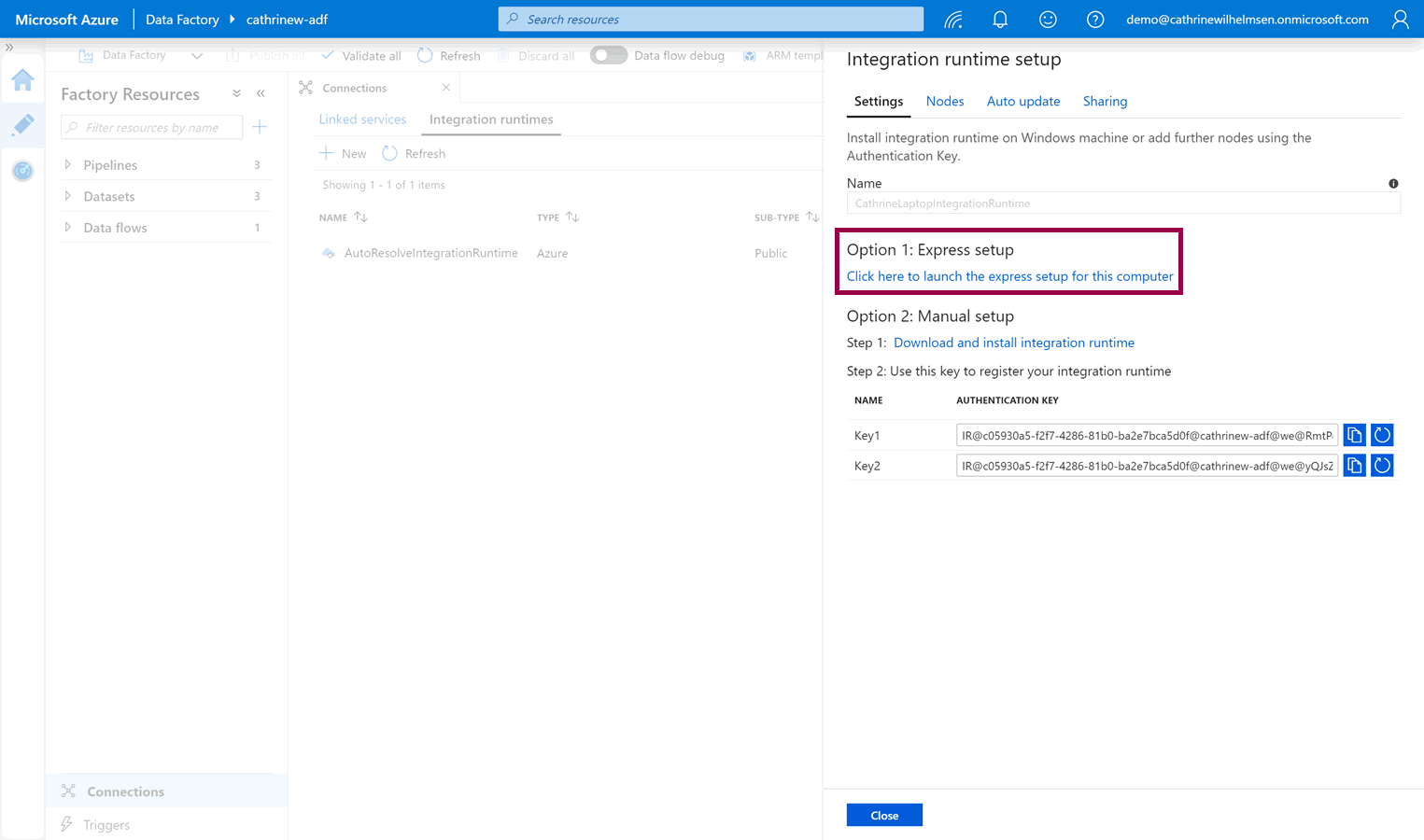The width and height of the screenshot is (1424, 840).
Task: Toggle Data flow debug switch
Action: [609, 55]
